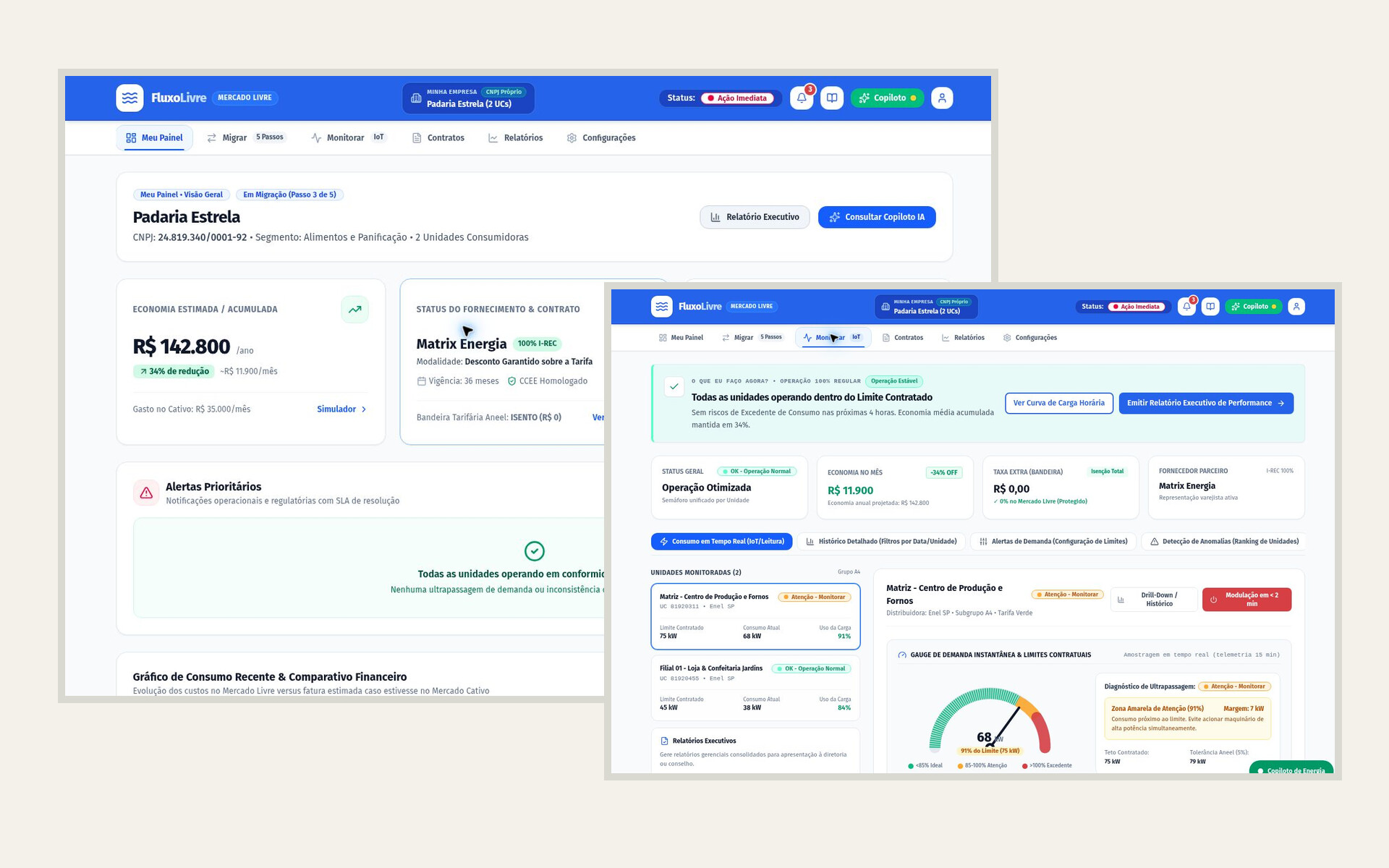The image size is (1389, 868).
Task: Select Meu Painel tab in front window
Action: 681,338
